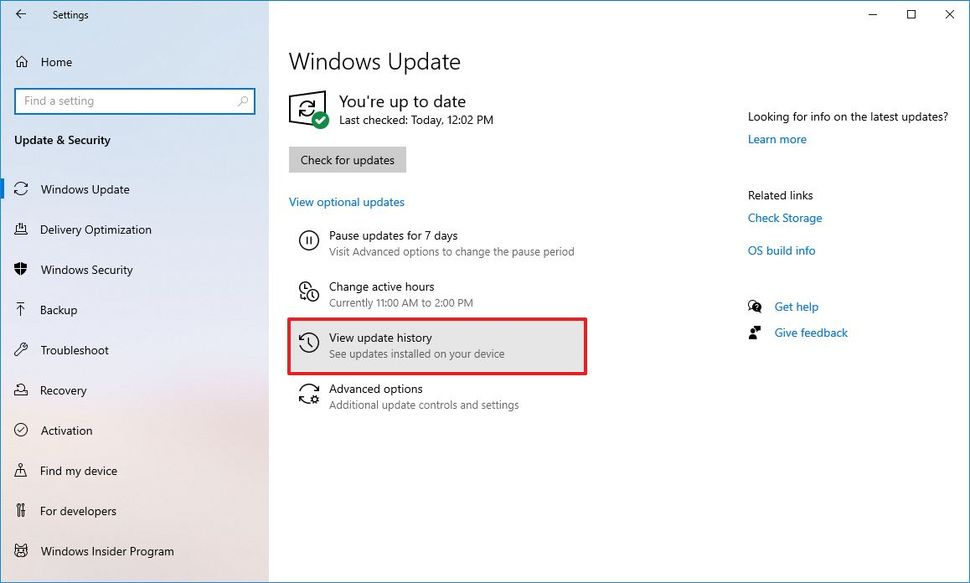This screenshot has height=583, width=970.
Task: Click the Advanced options gear-arrows icon
Action: [309, 394]
